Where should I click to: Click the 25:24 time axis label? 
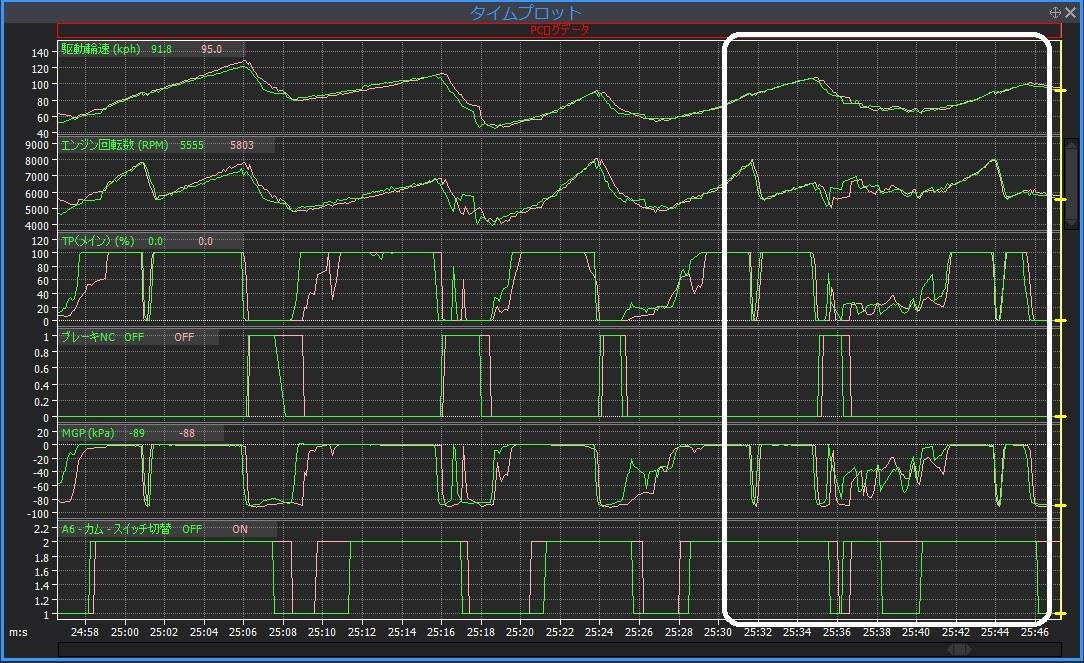tap(599, 632)
